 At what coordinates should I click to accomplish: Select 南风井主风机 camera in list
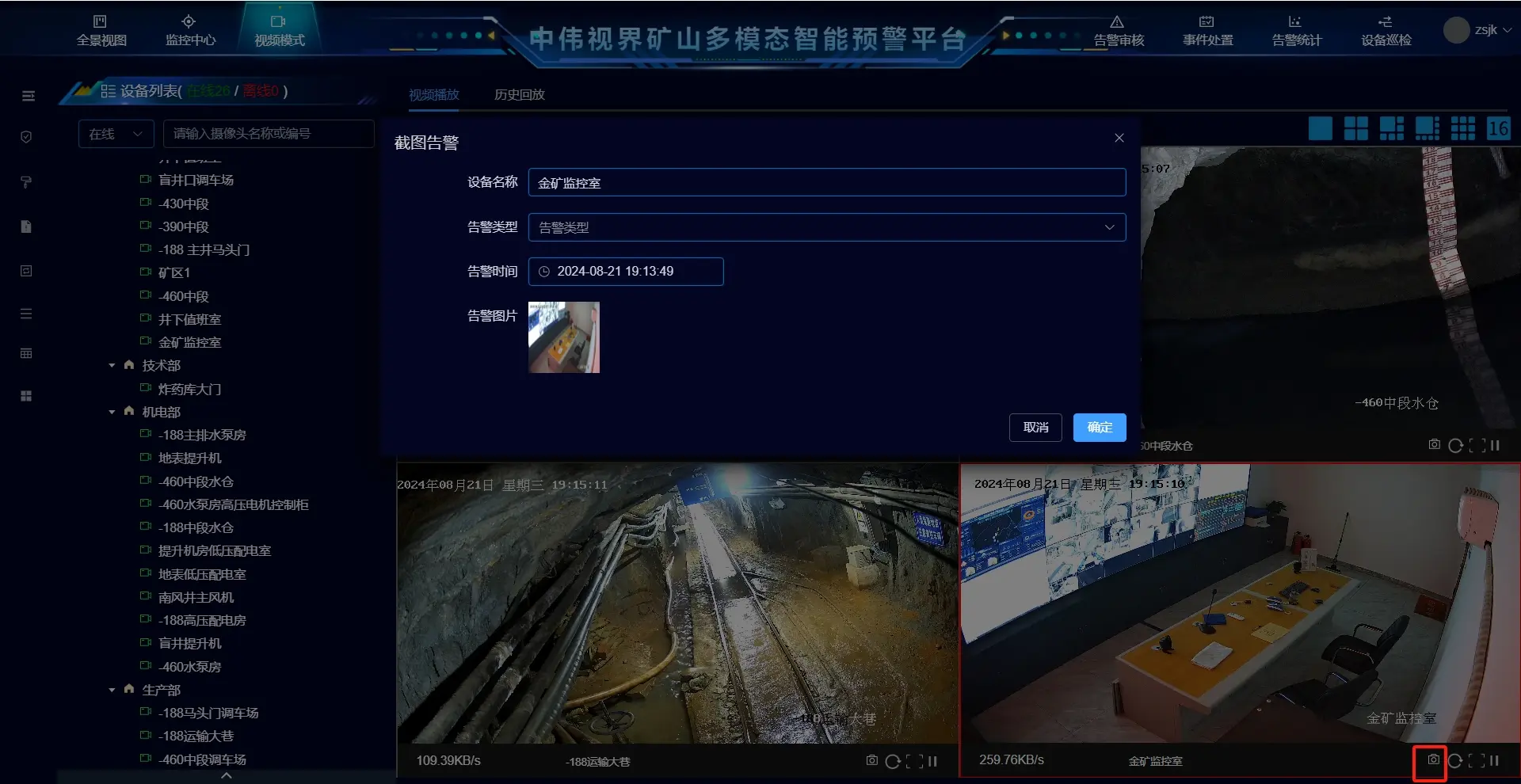coord(196,597)
